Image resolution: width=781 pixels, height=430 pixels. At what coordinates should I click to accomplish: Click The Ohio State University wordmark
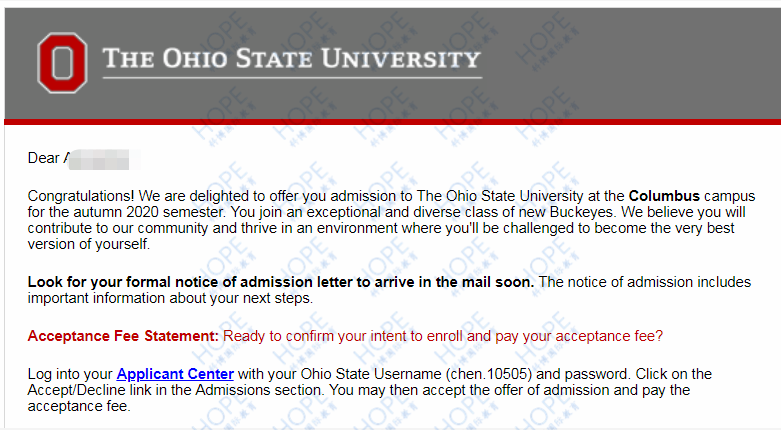coord(291,58)
